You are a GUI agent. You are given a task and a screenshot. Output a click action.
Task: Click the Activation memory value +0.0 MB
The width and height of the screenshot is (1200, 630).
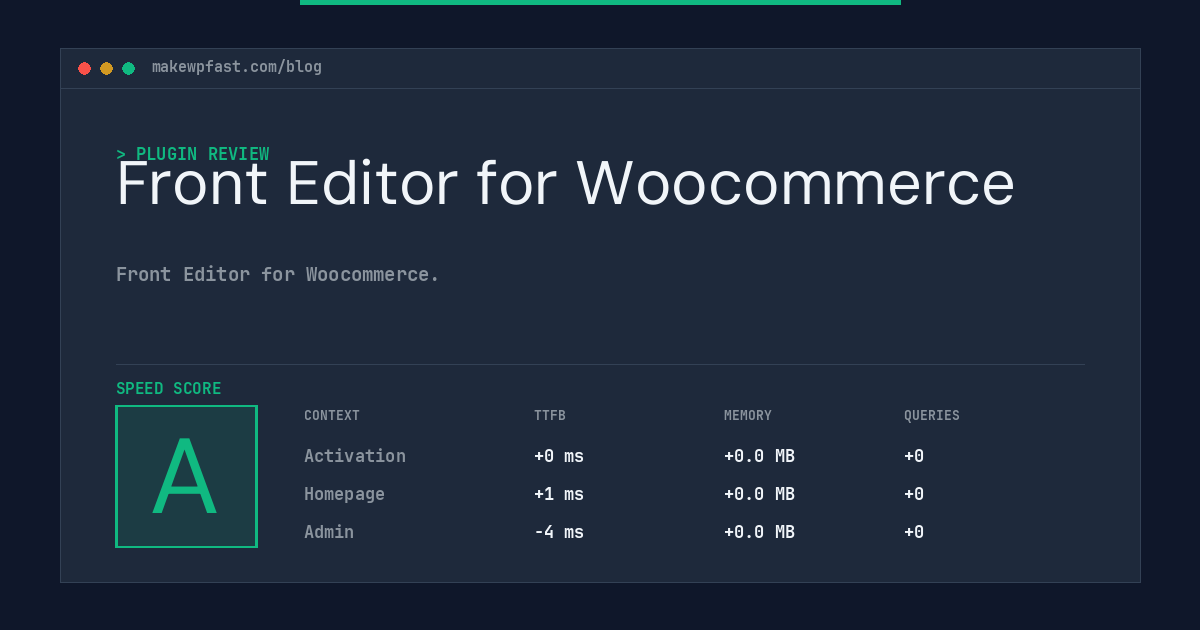click(760, 456)
